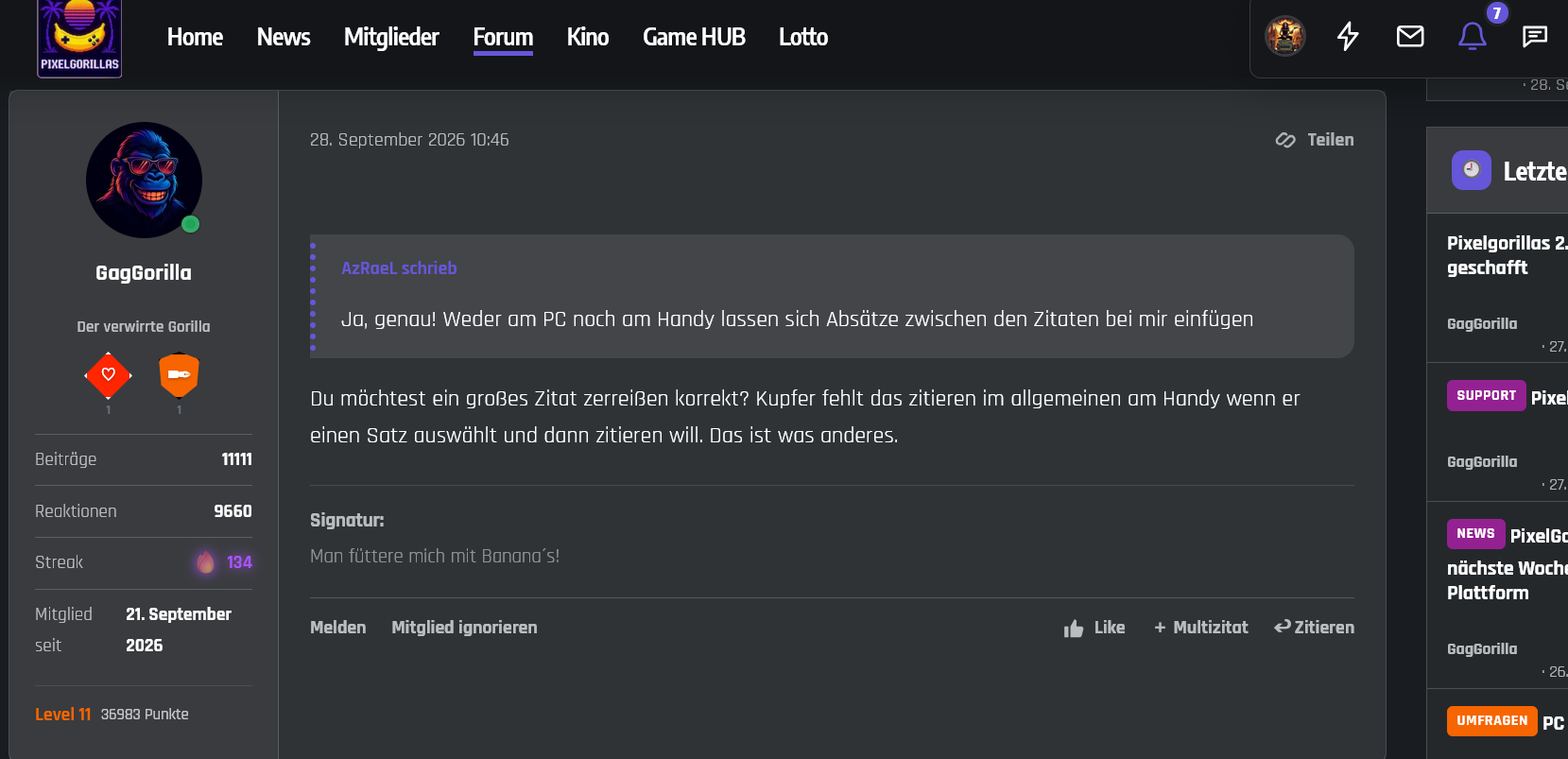The width and height of the screenshot is (1568, 759).
Task: Click the red heart badge icon
Action: tap(109, 375)
